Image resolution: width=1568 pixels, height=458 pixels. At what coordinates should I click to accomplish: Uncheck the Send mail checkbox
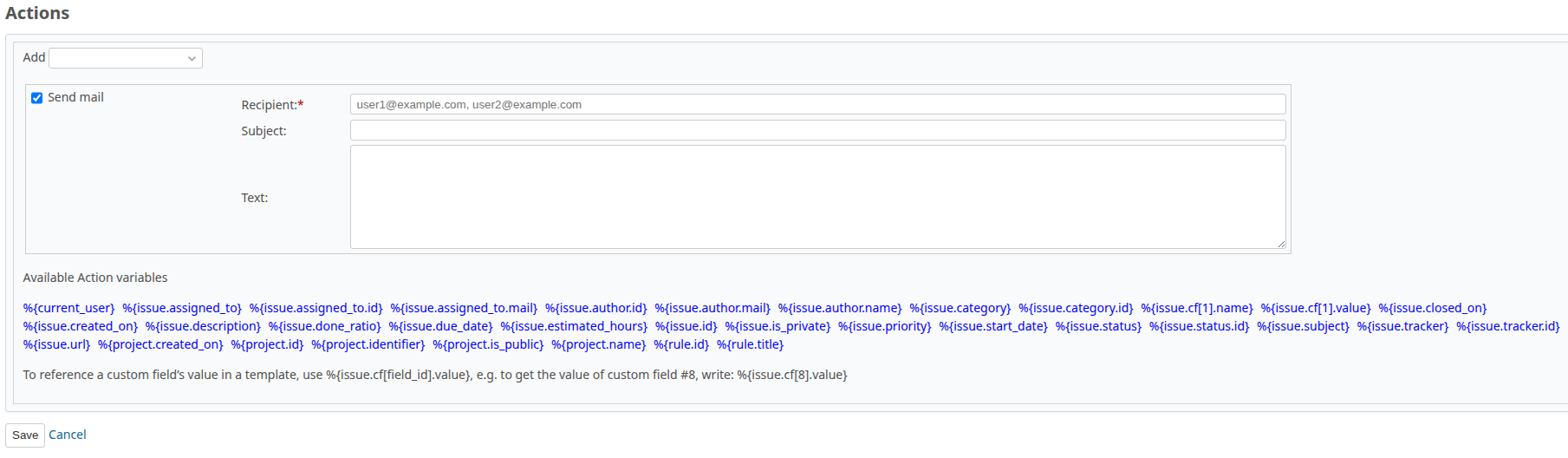coord(37,98)
